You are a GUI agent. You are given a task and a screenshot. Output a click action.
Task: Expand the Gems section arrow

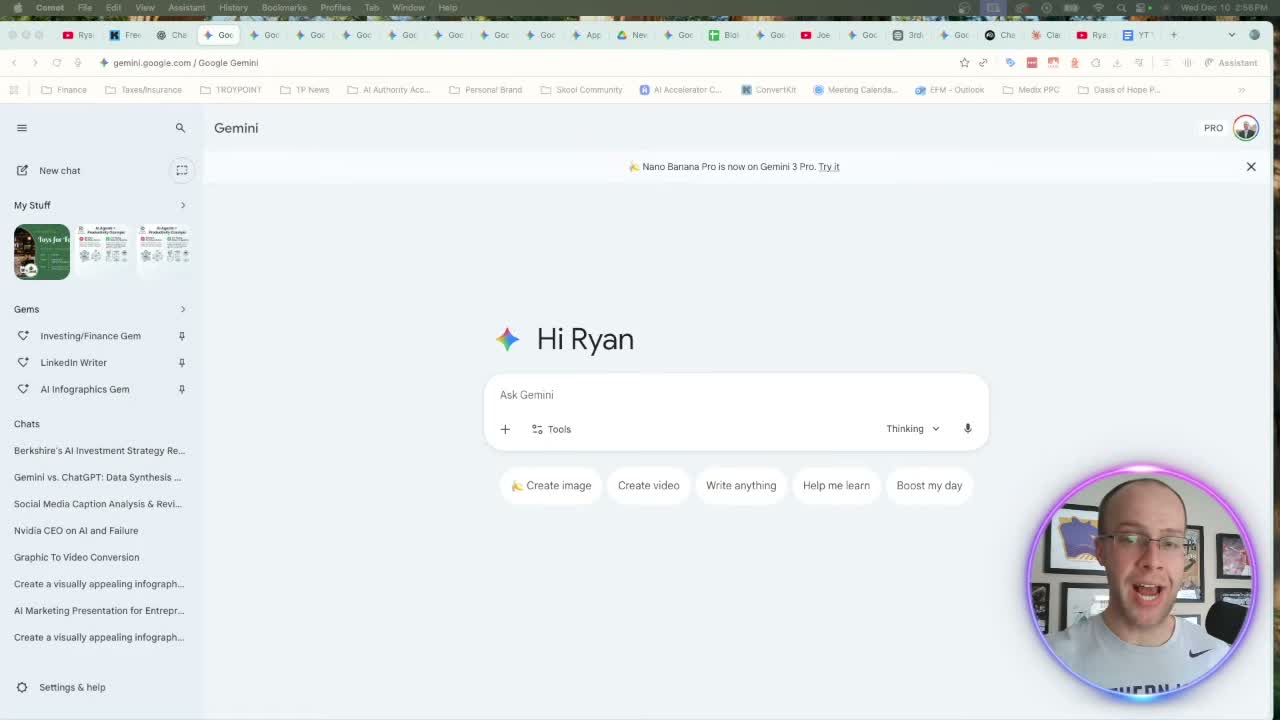183,309
